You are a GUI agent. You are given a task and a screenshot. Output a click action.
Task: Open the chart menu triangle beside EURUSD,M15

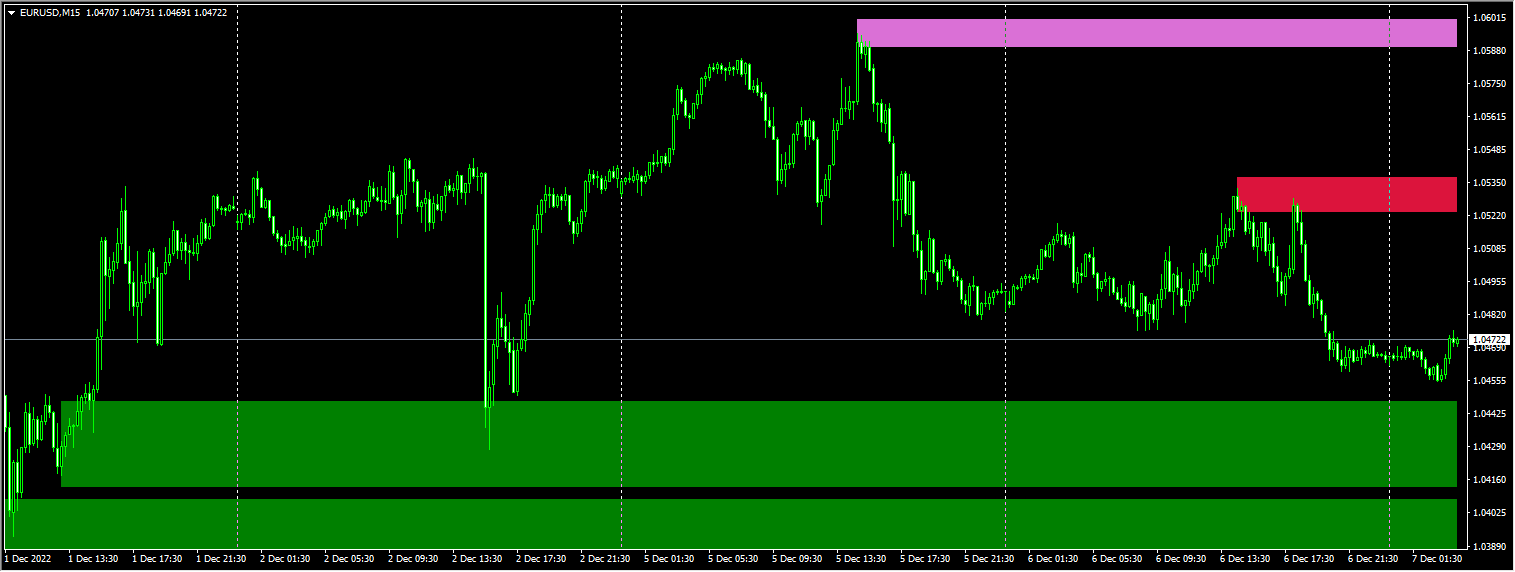[11, 12]
